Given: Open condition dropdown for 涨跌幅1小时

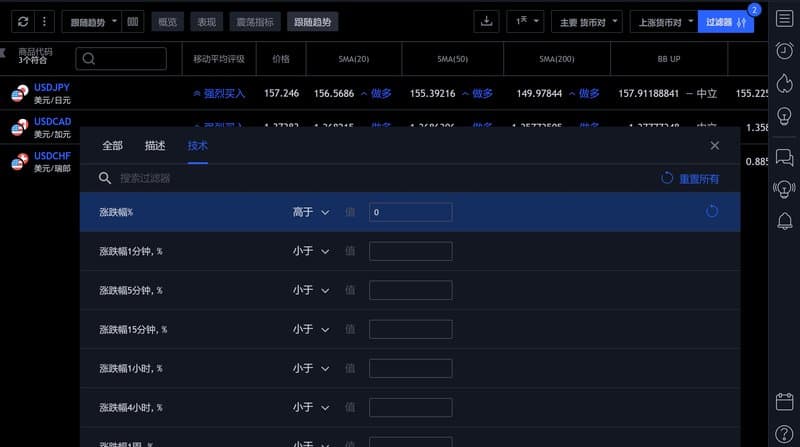Looking at the screenshot, I should 311,368.
